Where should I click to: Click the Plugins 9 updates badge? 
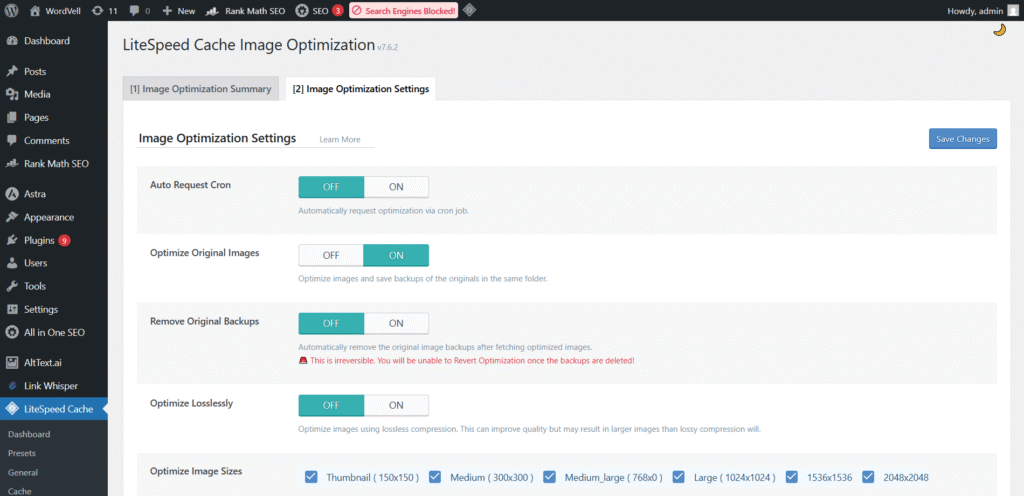(x=64, y=240)
